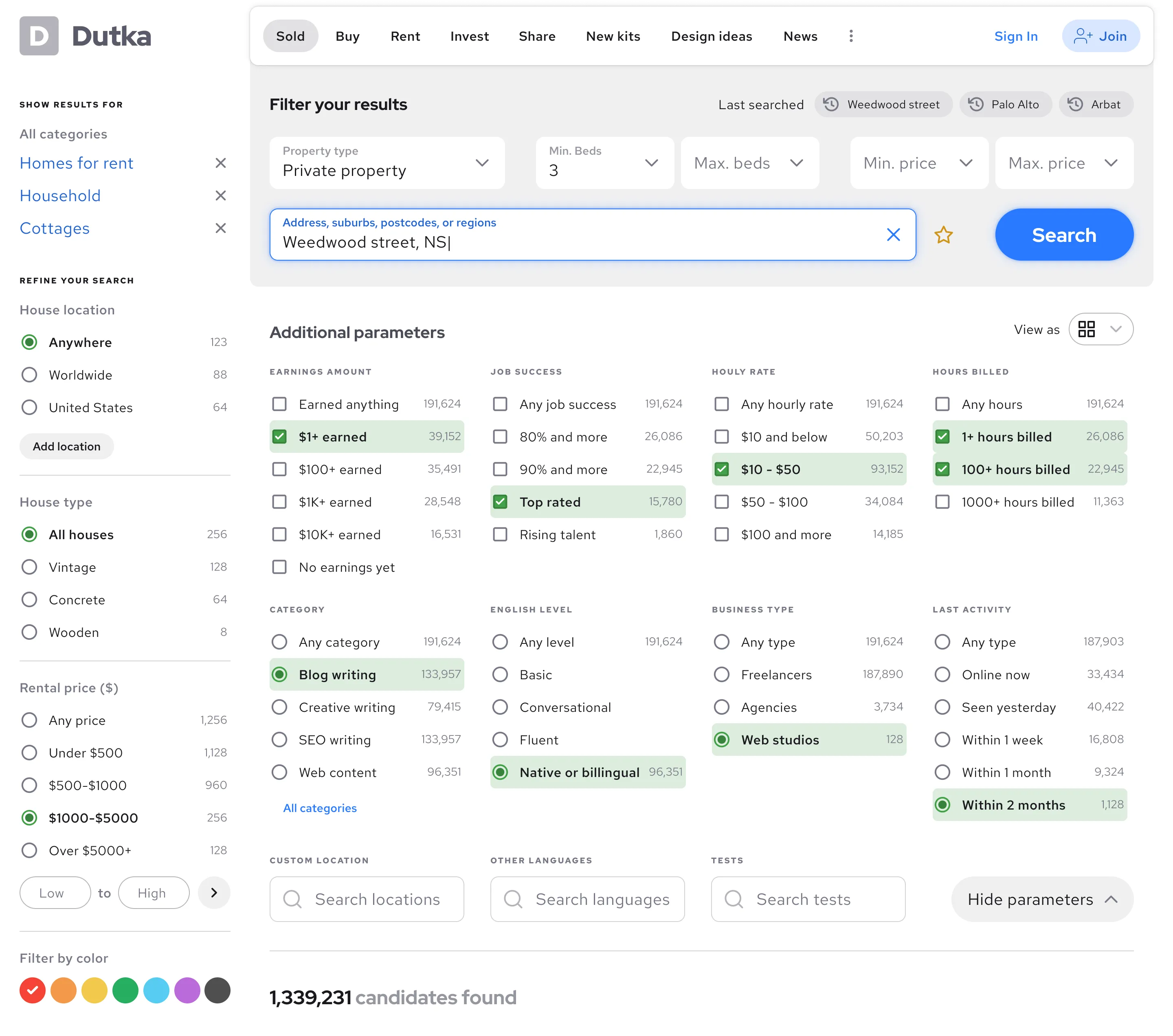Open the View as grid dropdown
This screenshot has height=1036, width=1173.
[1100, 329]
